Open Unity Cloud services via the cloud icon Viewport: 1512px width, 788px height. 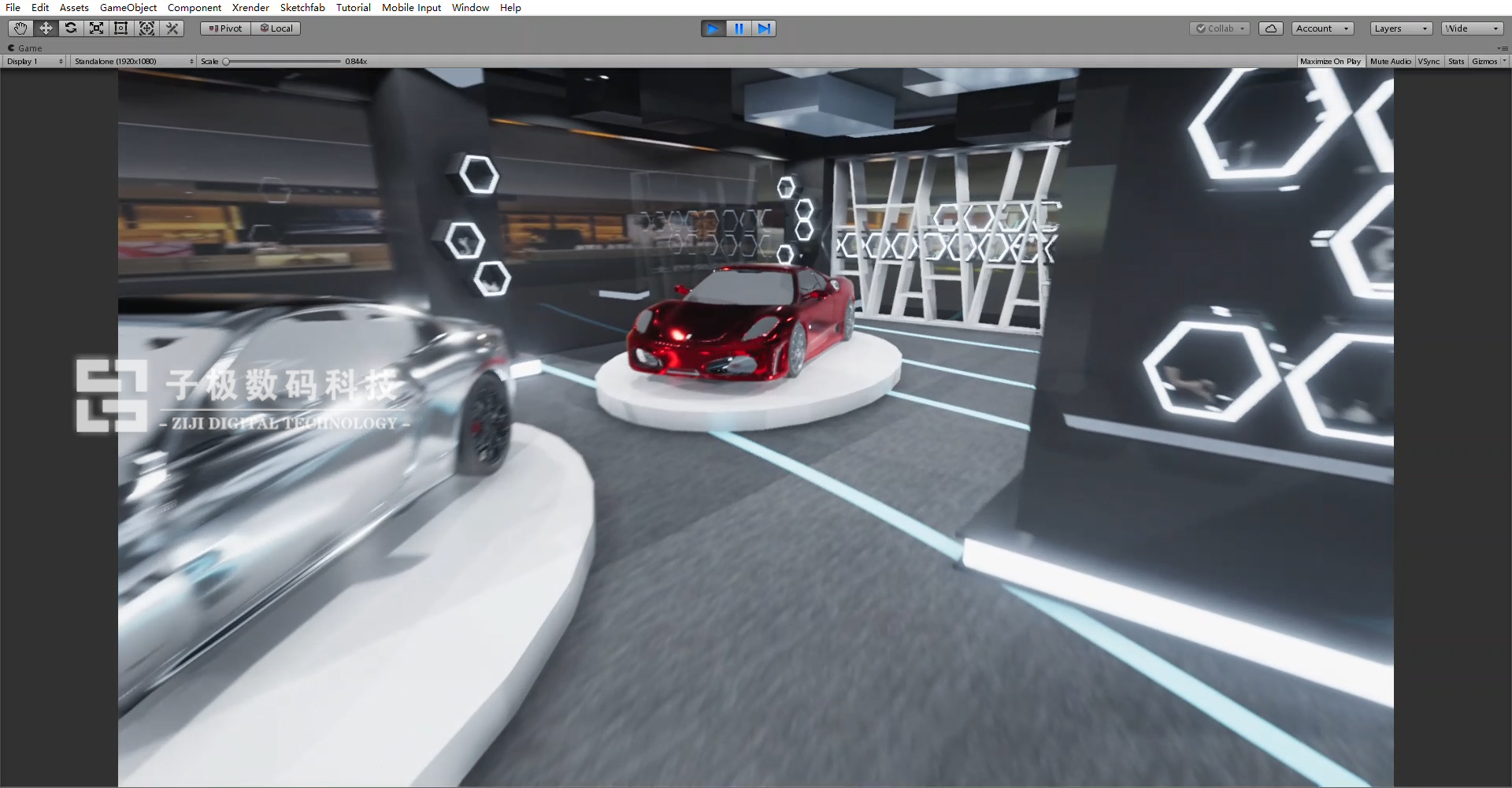coord(1270,28)
